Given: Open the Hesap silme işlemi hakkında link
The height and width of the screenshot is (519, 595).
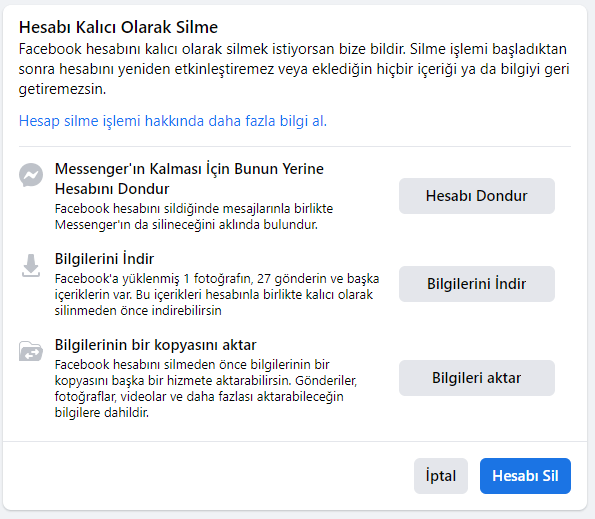Looking at the screenshot, I should point(173,121).
